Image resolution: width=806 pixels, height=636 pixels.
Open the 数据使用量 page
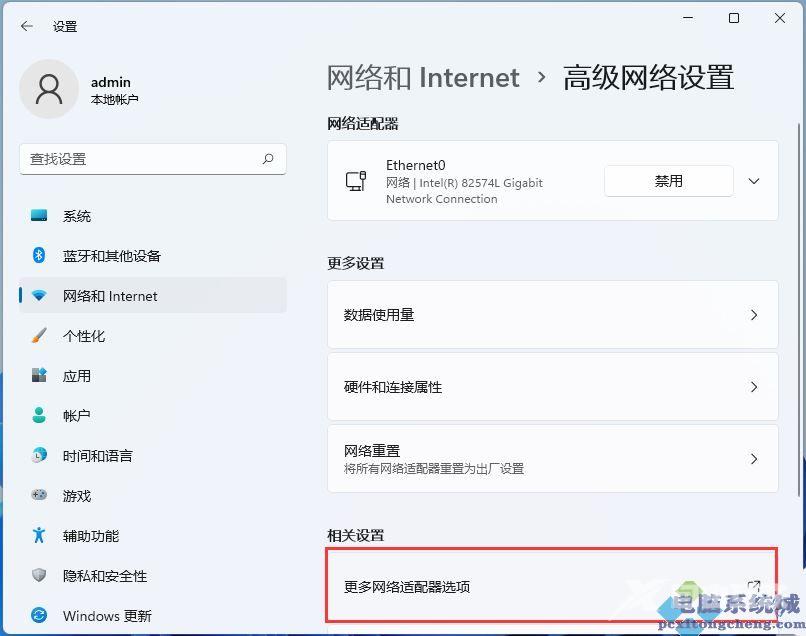pos(552,315)
